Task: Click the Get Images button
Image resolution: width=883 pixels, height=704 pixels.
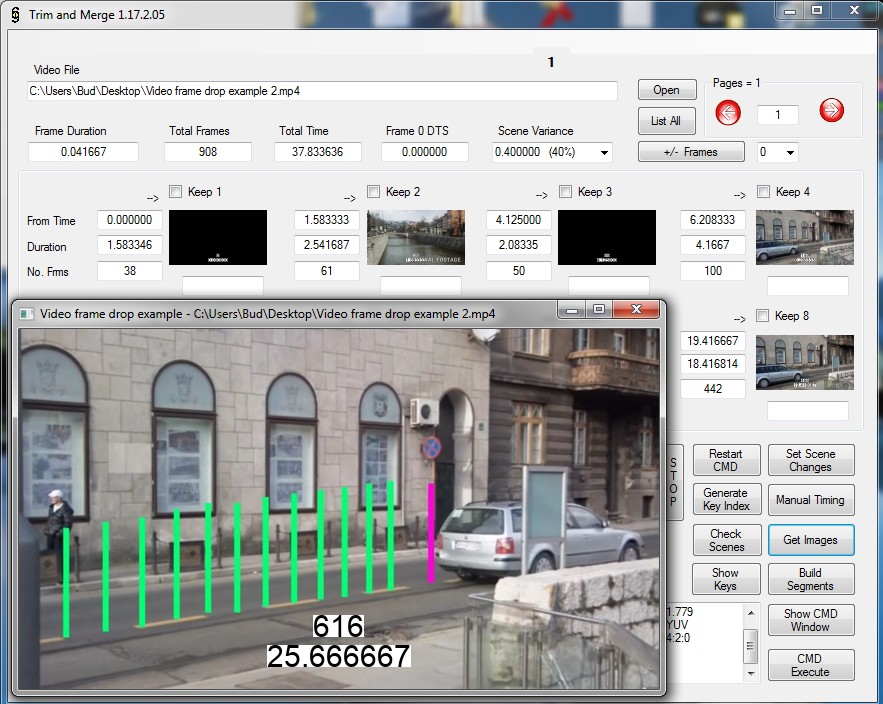Action: click(811, 540)
